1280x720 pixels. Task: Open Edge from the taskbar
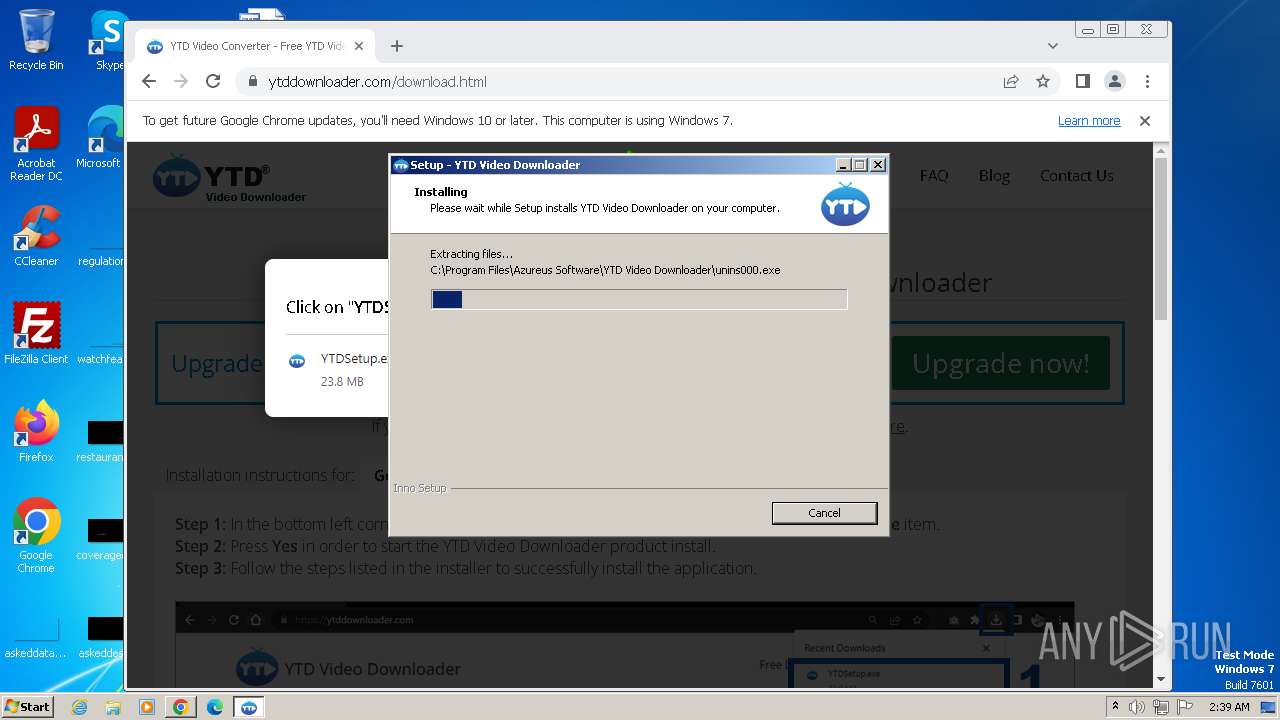[x=215, y=707]
